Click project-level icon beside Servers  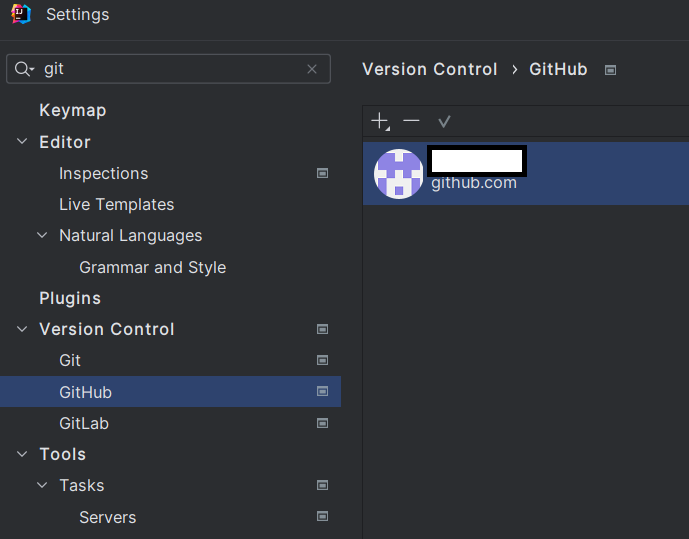pyautogui.click(x=322, y=516)
